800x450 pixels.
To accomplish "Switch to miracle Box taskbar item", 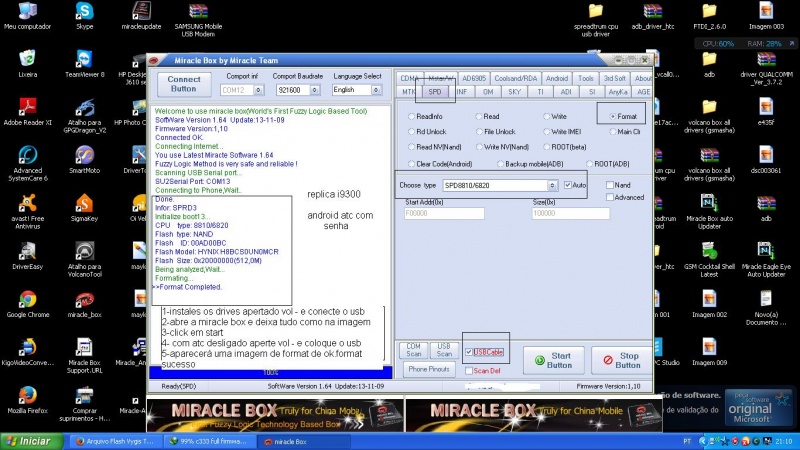I will coord(306,442).
